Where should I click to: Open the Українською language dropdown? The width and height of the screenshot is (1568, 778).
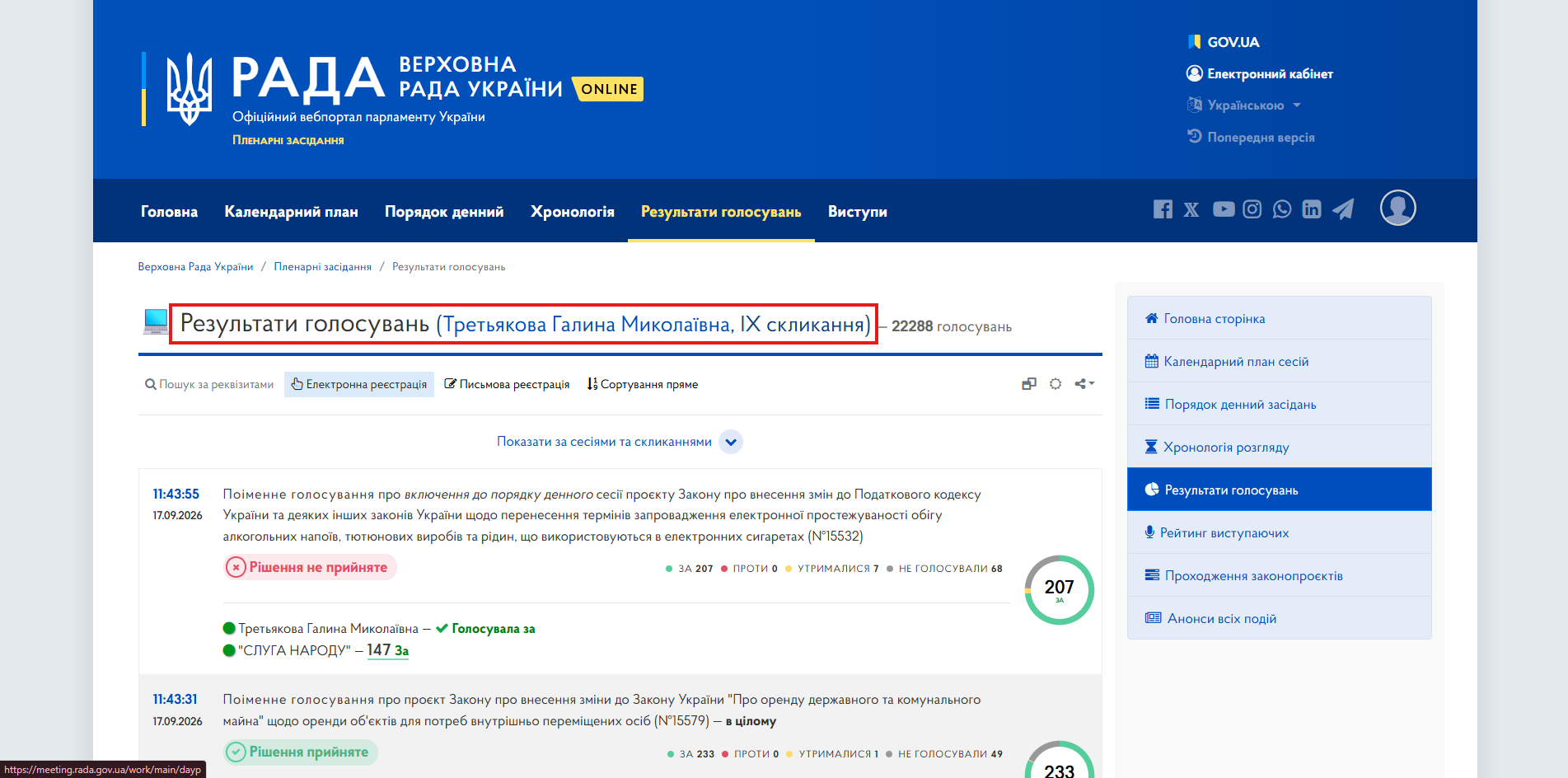point(1244,105)
